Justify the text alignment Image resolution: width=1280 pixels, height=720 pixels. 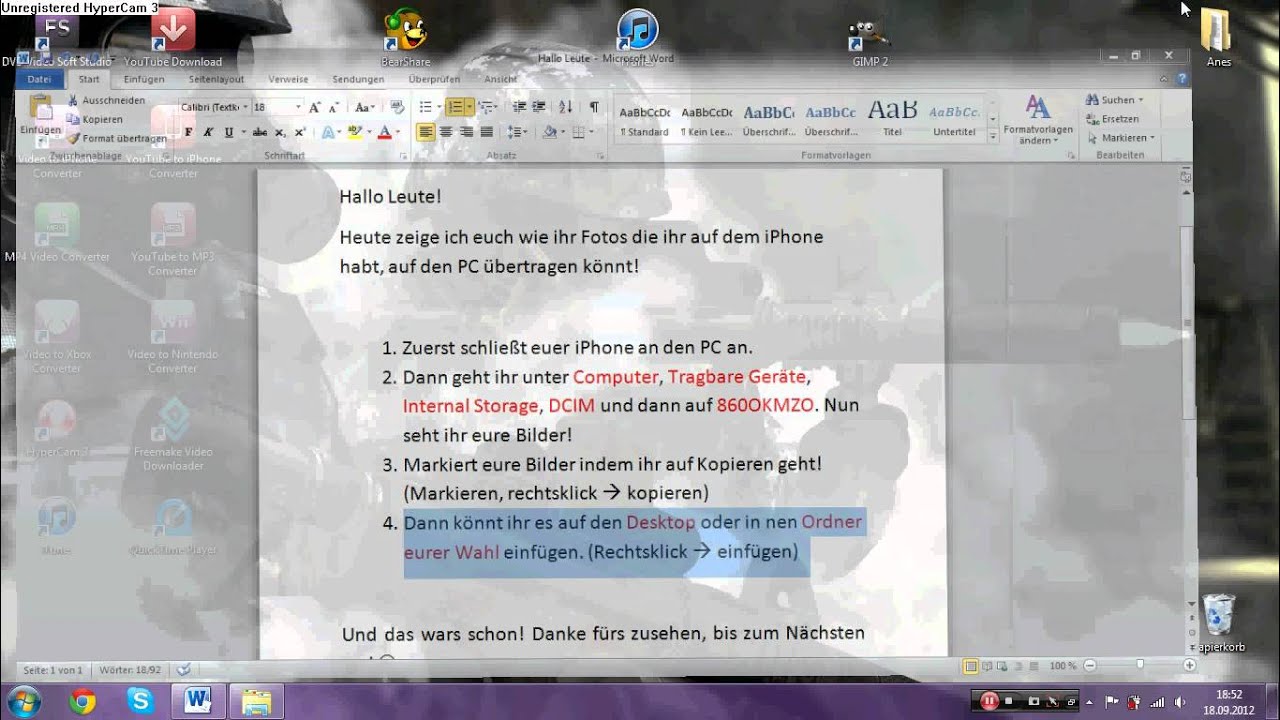point(487,132)
